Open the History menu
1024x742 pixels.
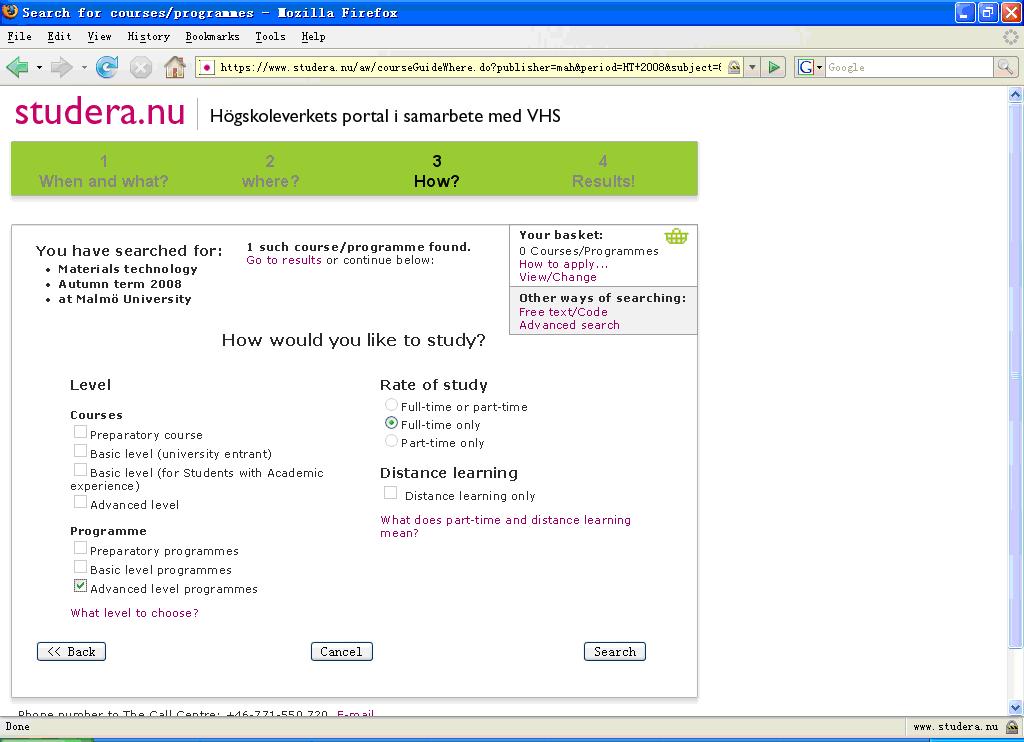tap(148, 37)
